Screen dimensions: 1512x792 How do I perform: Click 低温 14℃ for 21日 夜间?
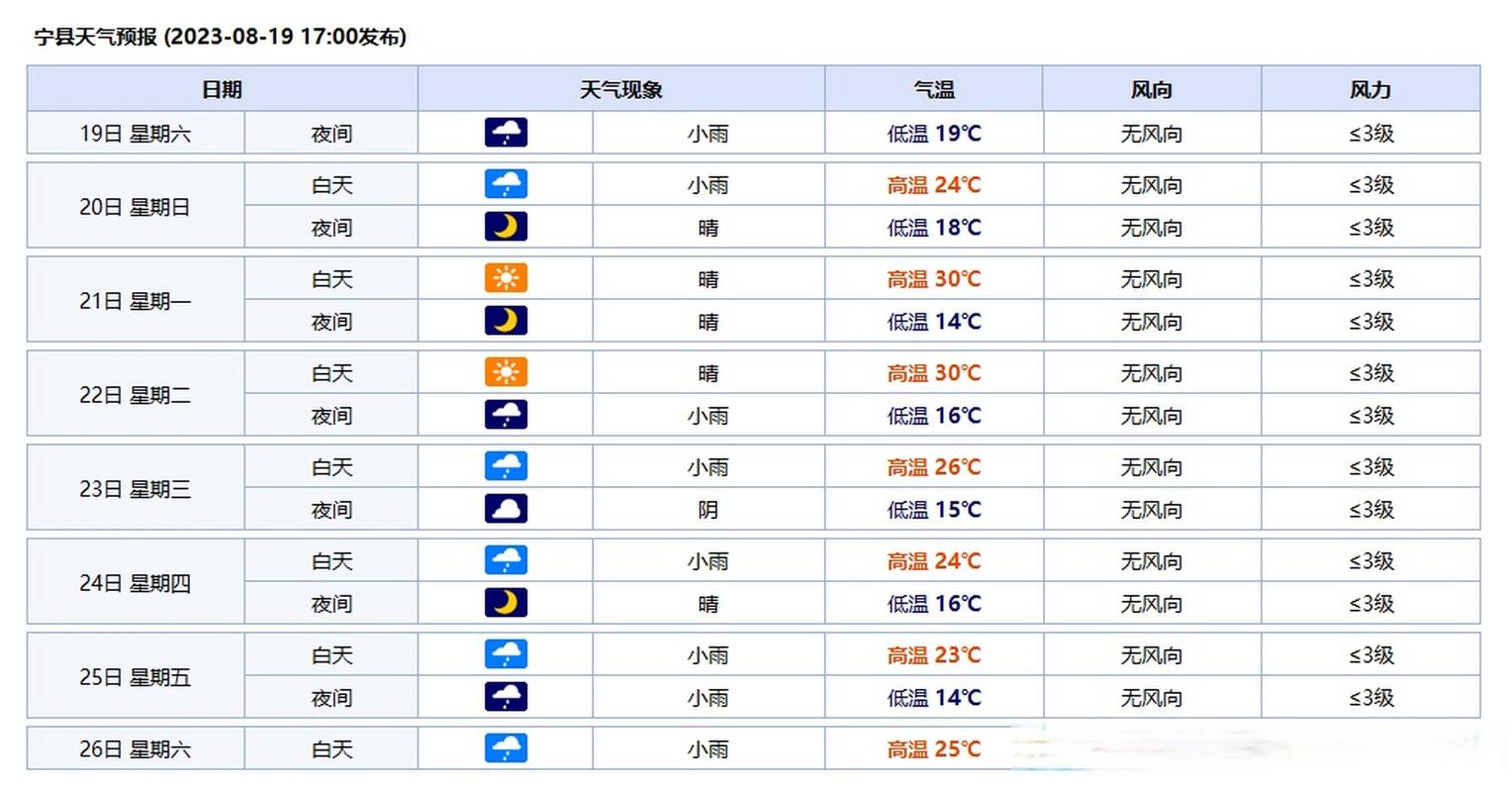coord(934,322)
